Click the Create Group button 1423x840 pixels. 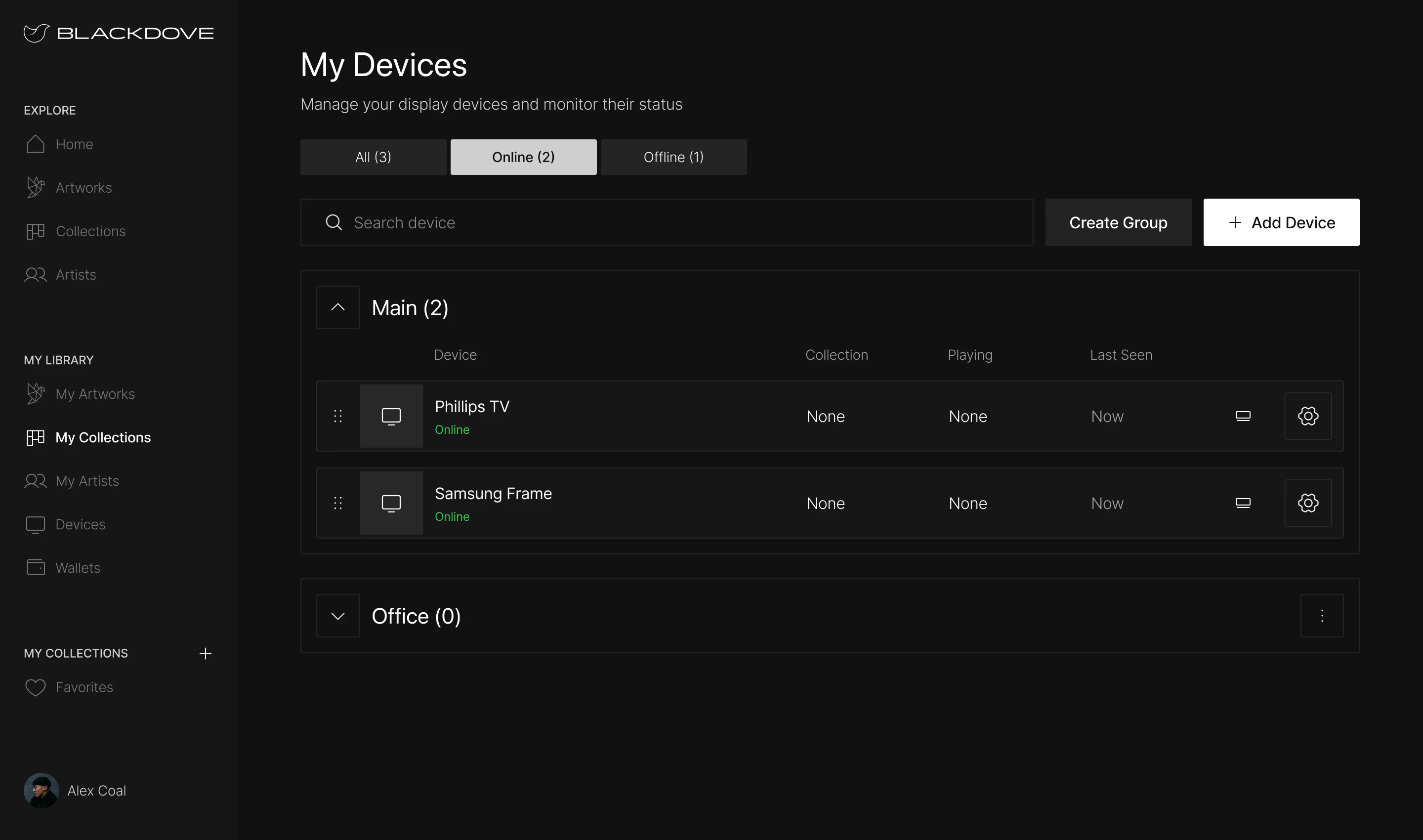click(x=1119, y=222)
